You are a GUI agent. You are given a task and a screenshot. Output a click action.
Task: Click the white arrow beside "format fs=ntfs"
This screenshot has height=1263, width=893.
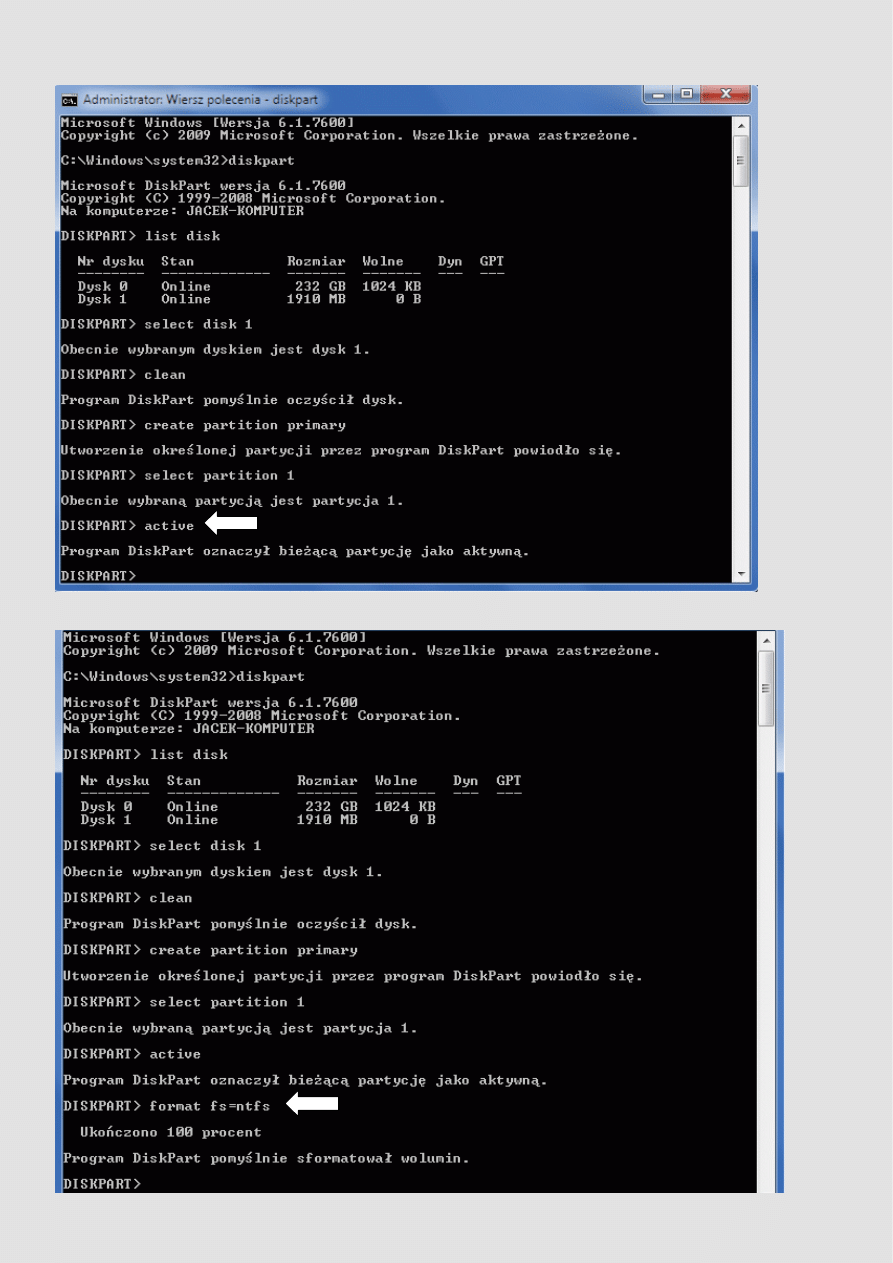[313, 1104]
